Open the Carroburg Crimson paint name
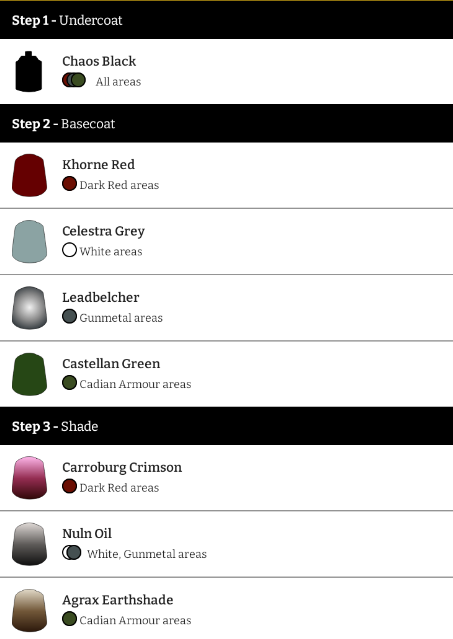The height and width of the screenshot is (639, 453). (122, 467)
